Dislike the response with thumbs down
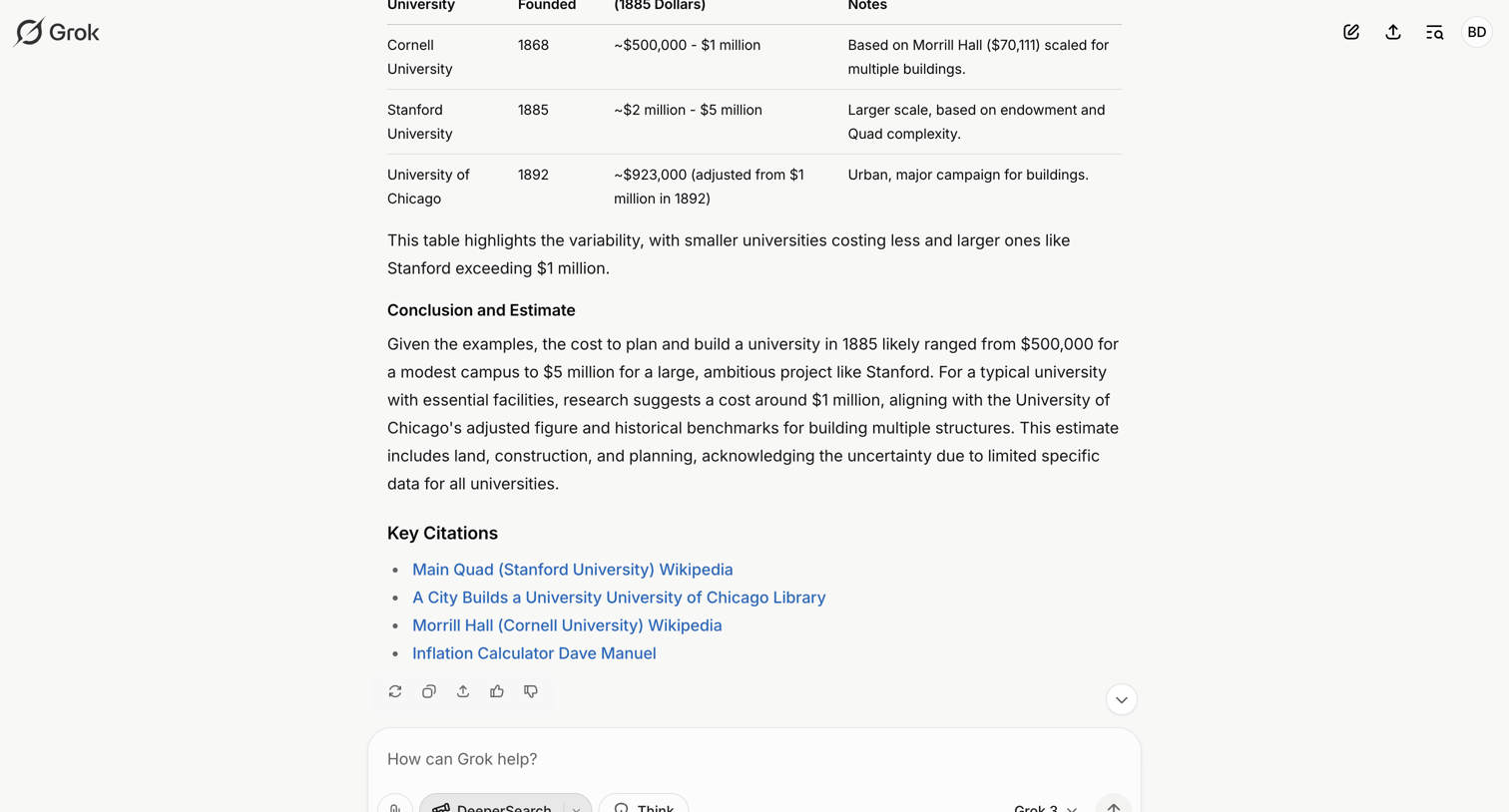This screenshot has height=812, width=1509. (x=531, y=691)
